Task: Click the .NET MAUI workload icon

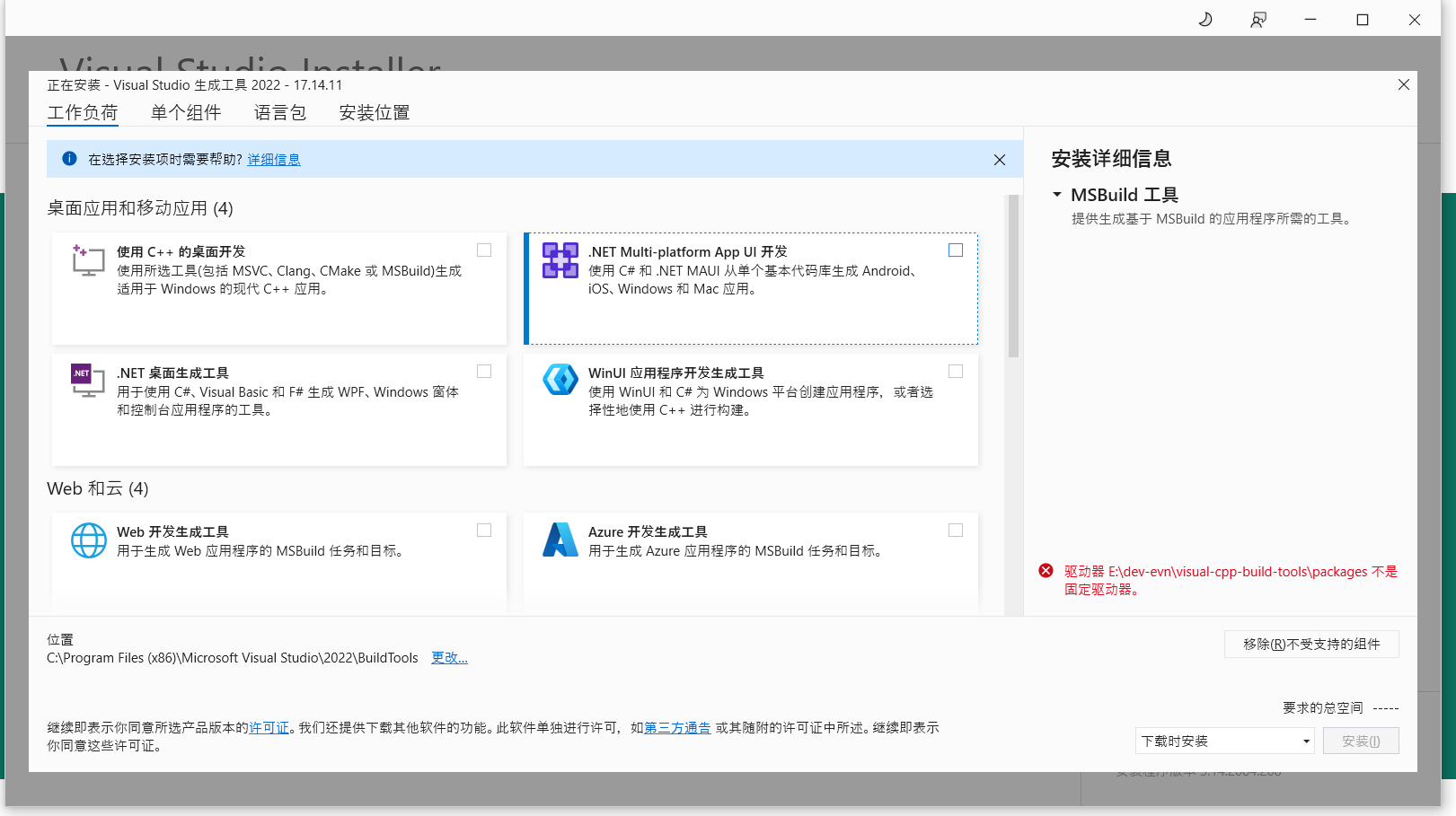Action: (x=560, y=260)
